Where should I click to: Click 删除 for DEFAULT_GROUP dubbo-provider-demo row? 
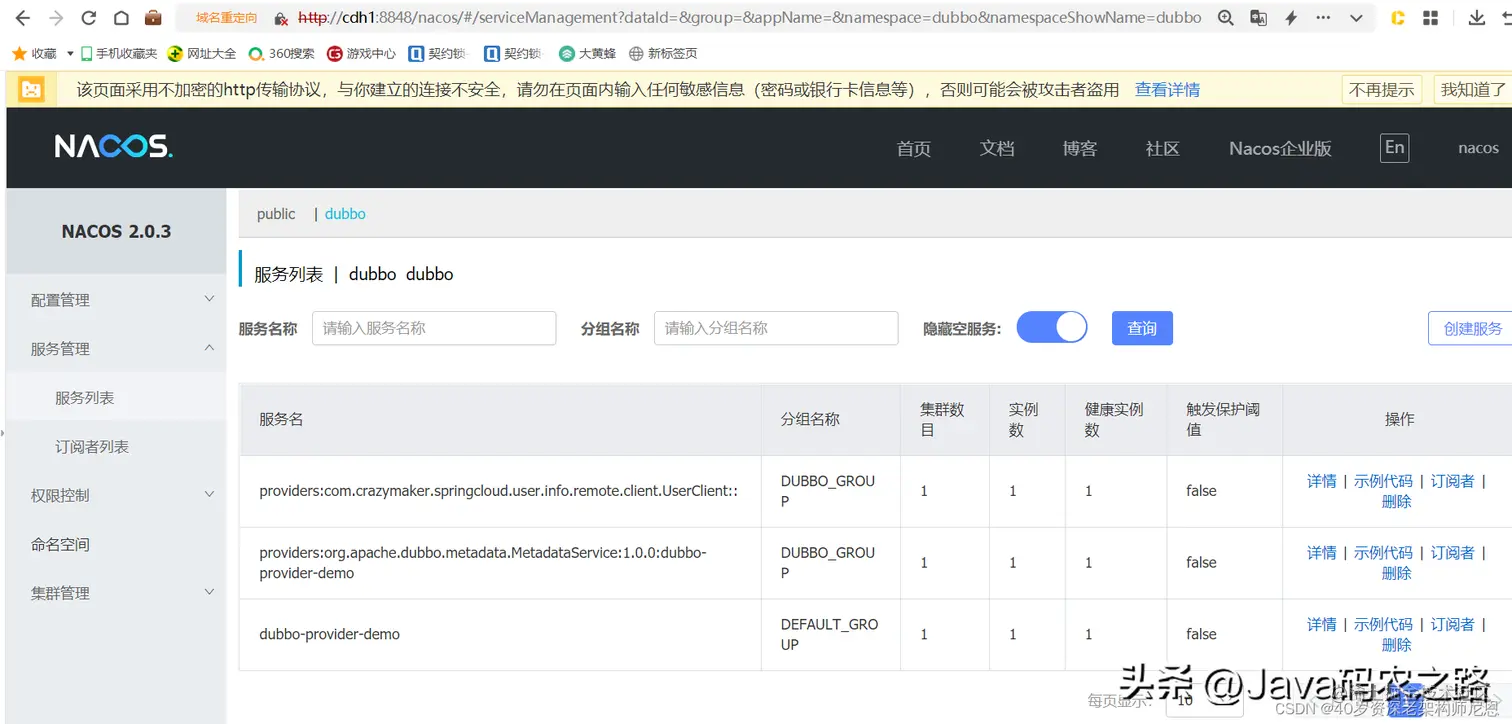click(x=1396, y=646)
